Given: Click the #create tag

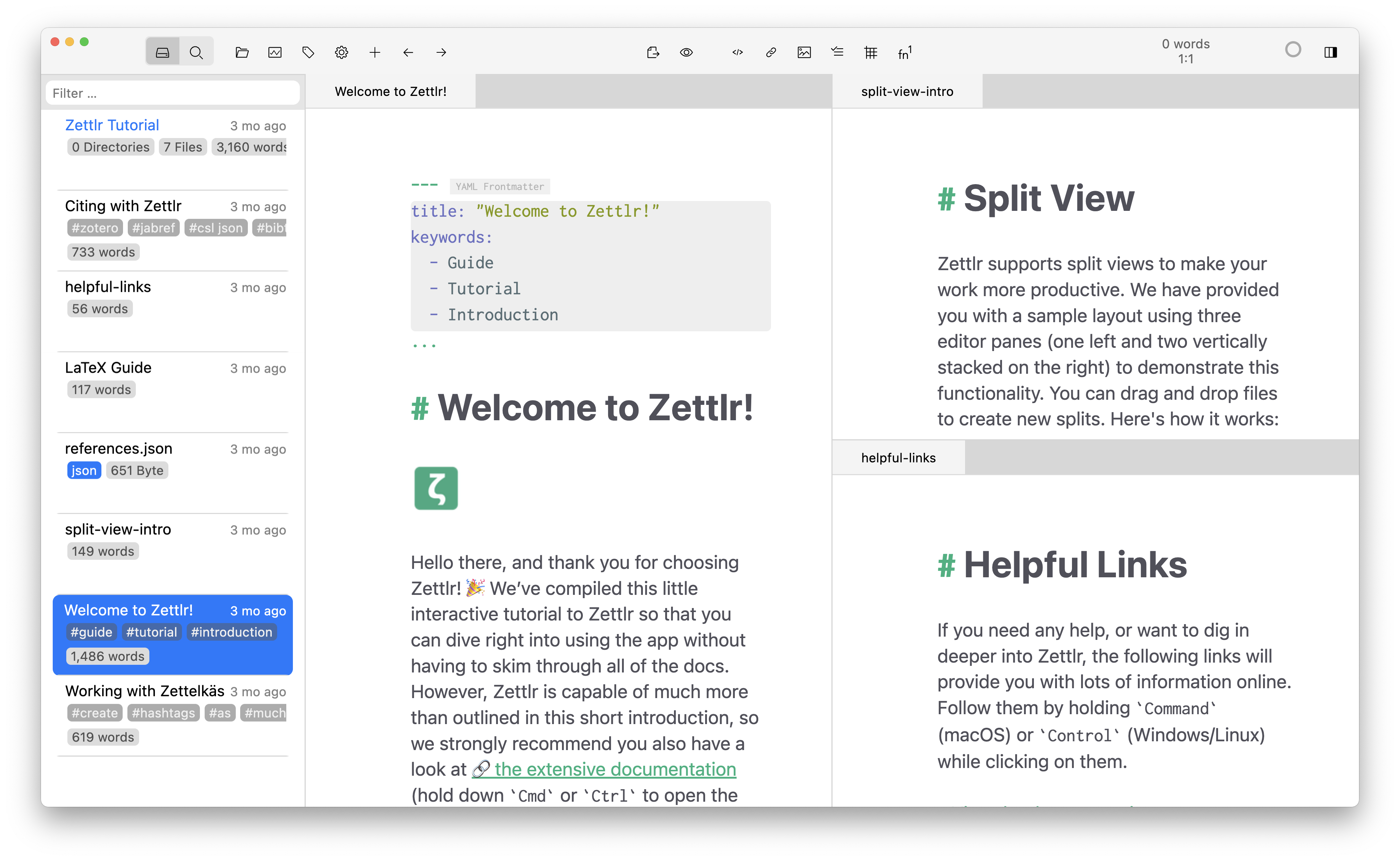Looking at the screenshot, I should coord(94,713).
